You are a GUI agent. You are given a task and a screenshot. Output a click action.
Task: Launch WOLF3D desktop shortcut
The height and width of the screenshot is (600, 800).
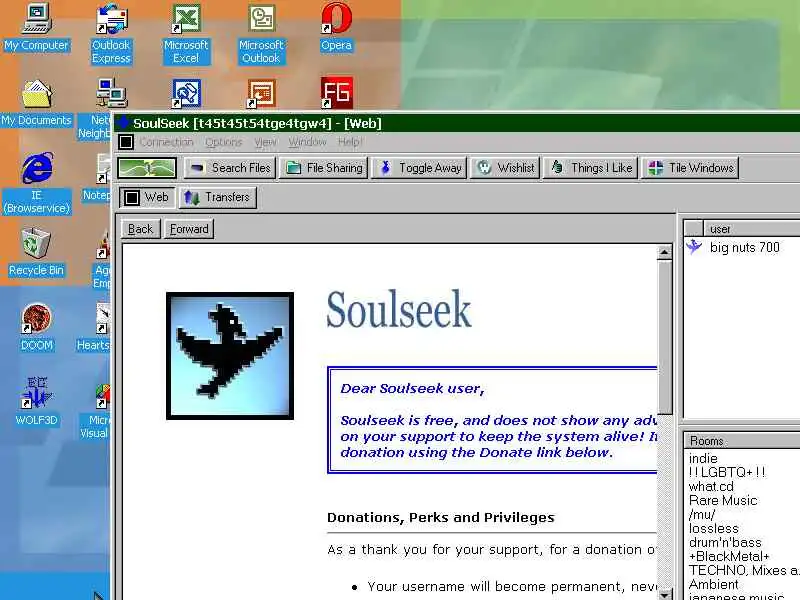[37, 402]
